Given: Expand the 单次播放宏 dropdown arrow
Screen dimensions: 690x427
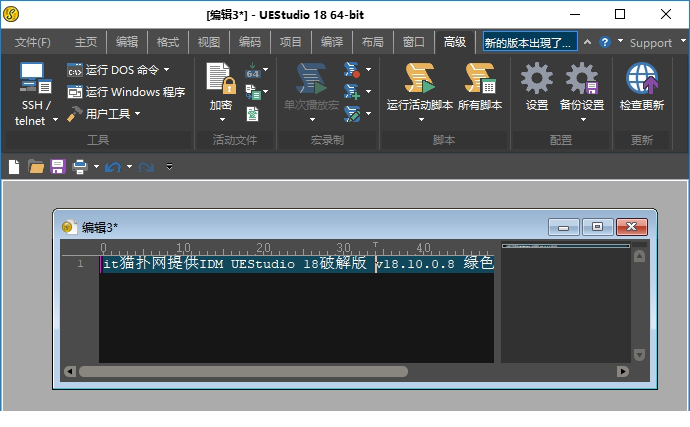Looking at the screenshot, I should (x=312, y=120).
